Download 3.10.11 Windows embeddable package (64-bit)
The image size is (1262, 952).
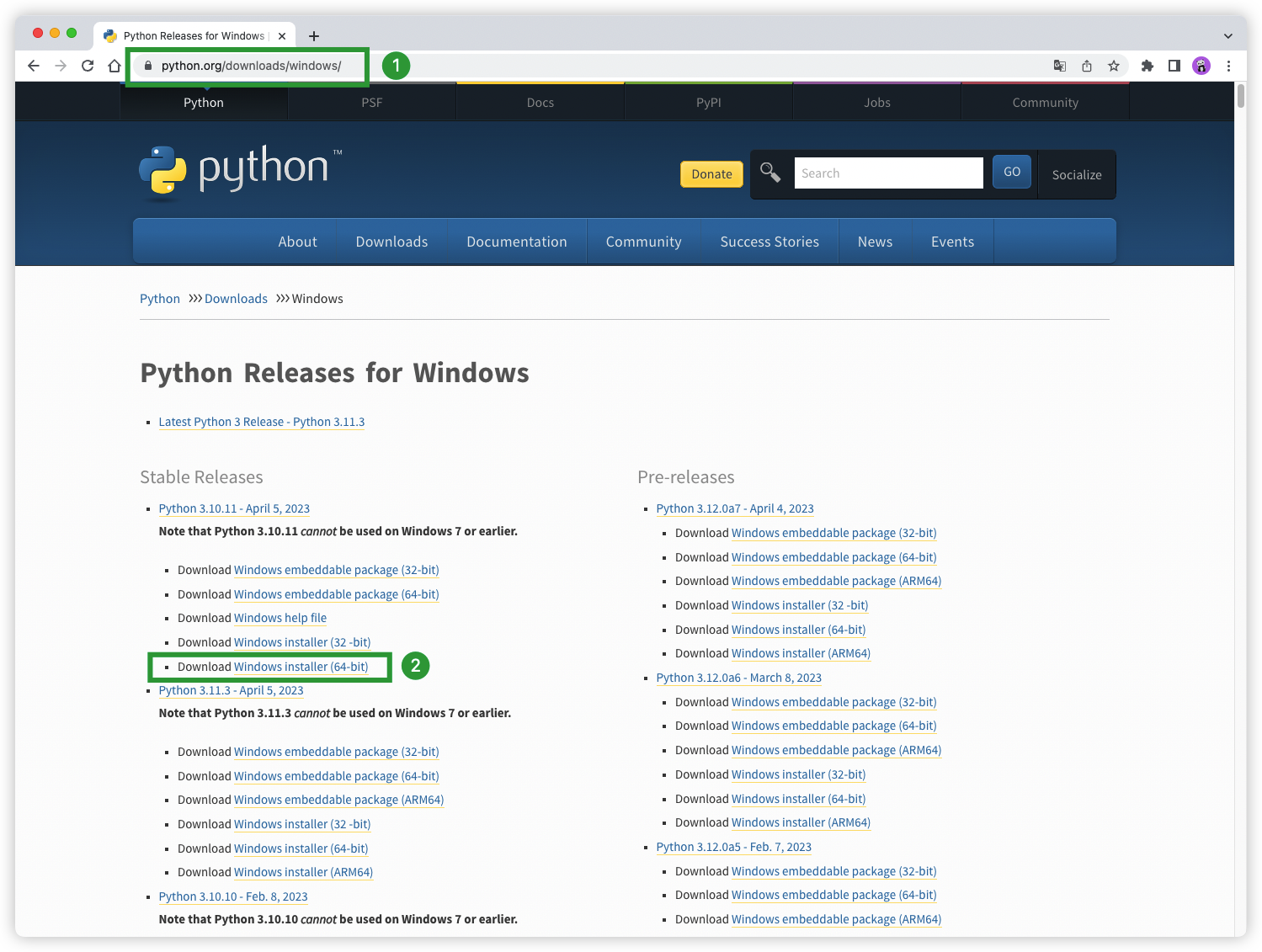coord(337,594)
